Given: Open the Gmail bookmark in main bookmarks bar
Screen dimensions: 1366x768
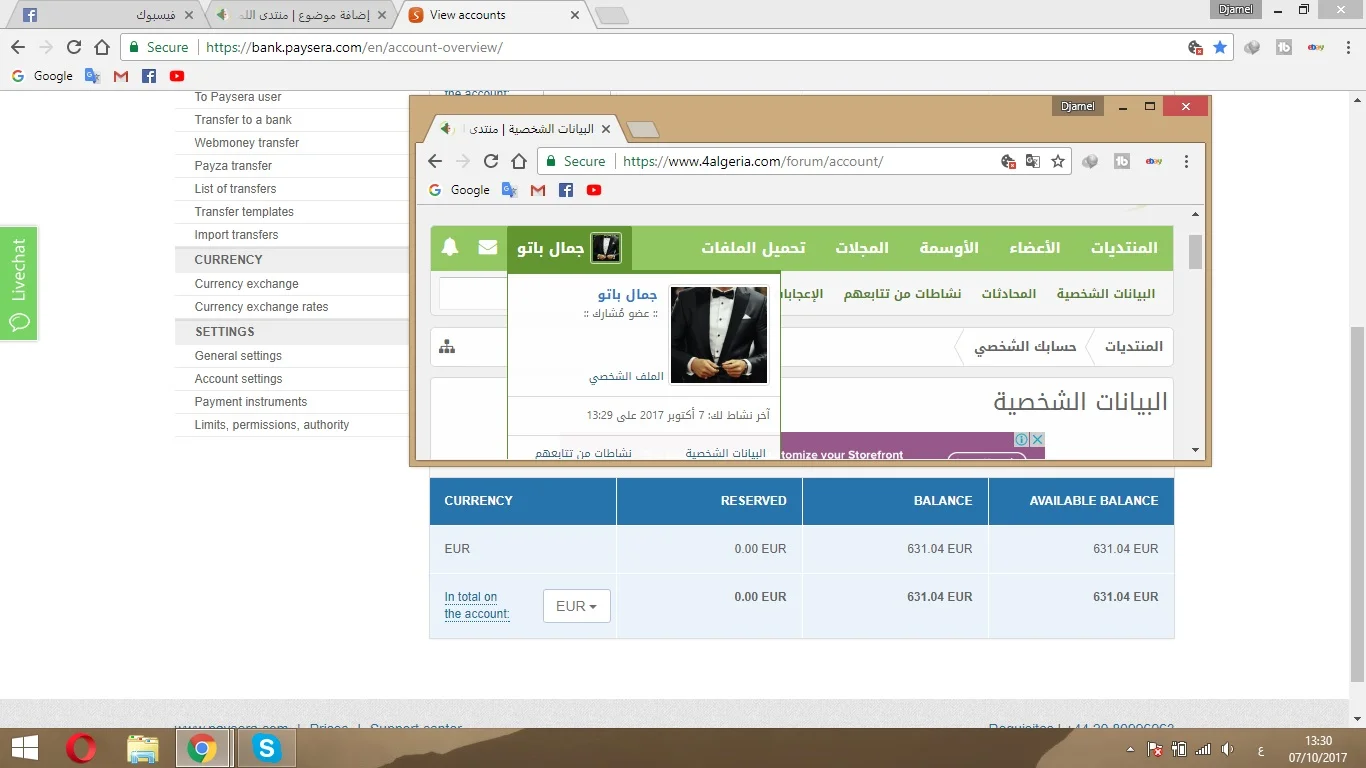Looking at the screenshot, I should coord(121,76).
